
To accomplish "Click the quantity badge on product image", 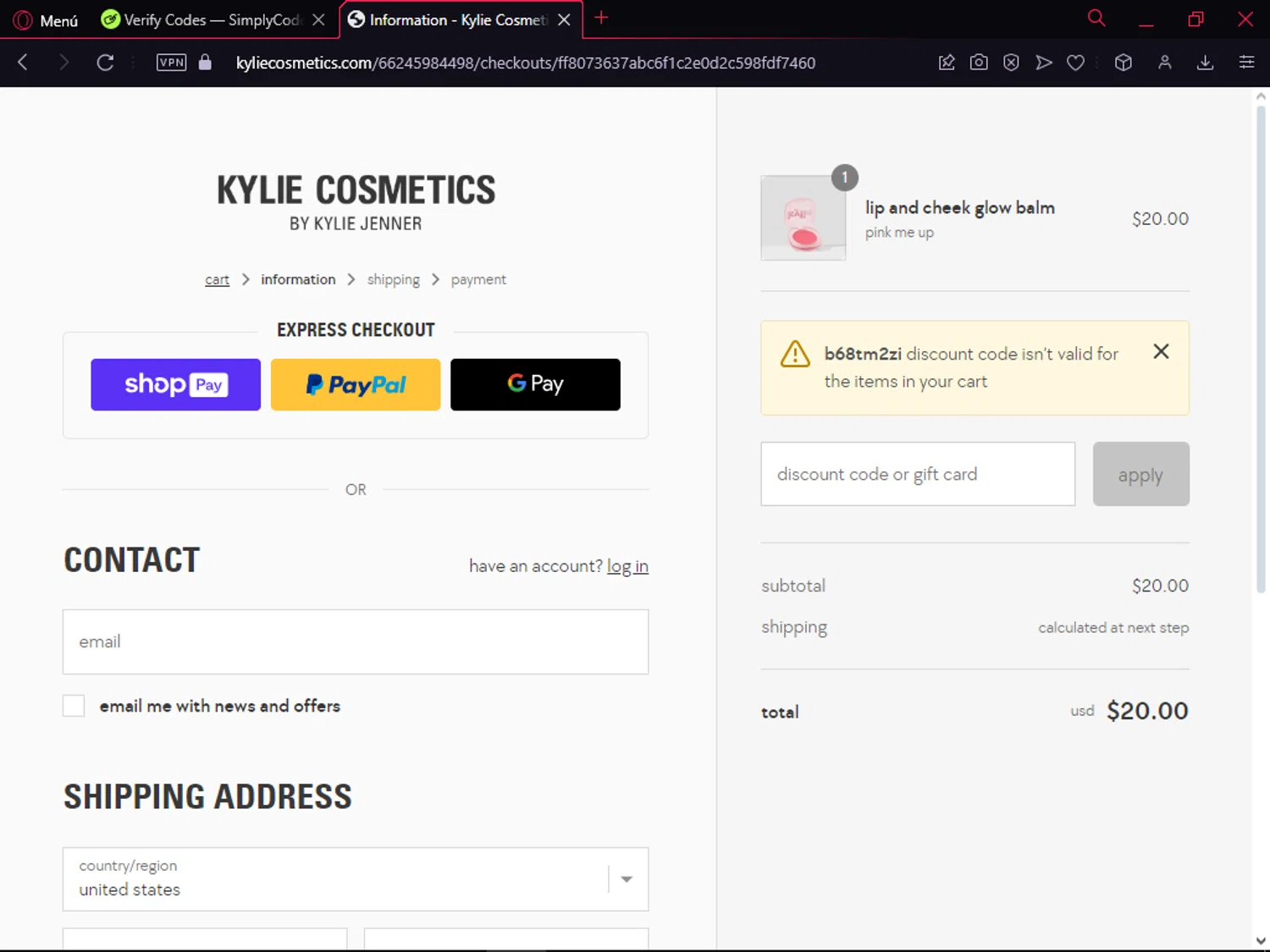I will [x=844, y=178].
